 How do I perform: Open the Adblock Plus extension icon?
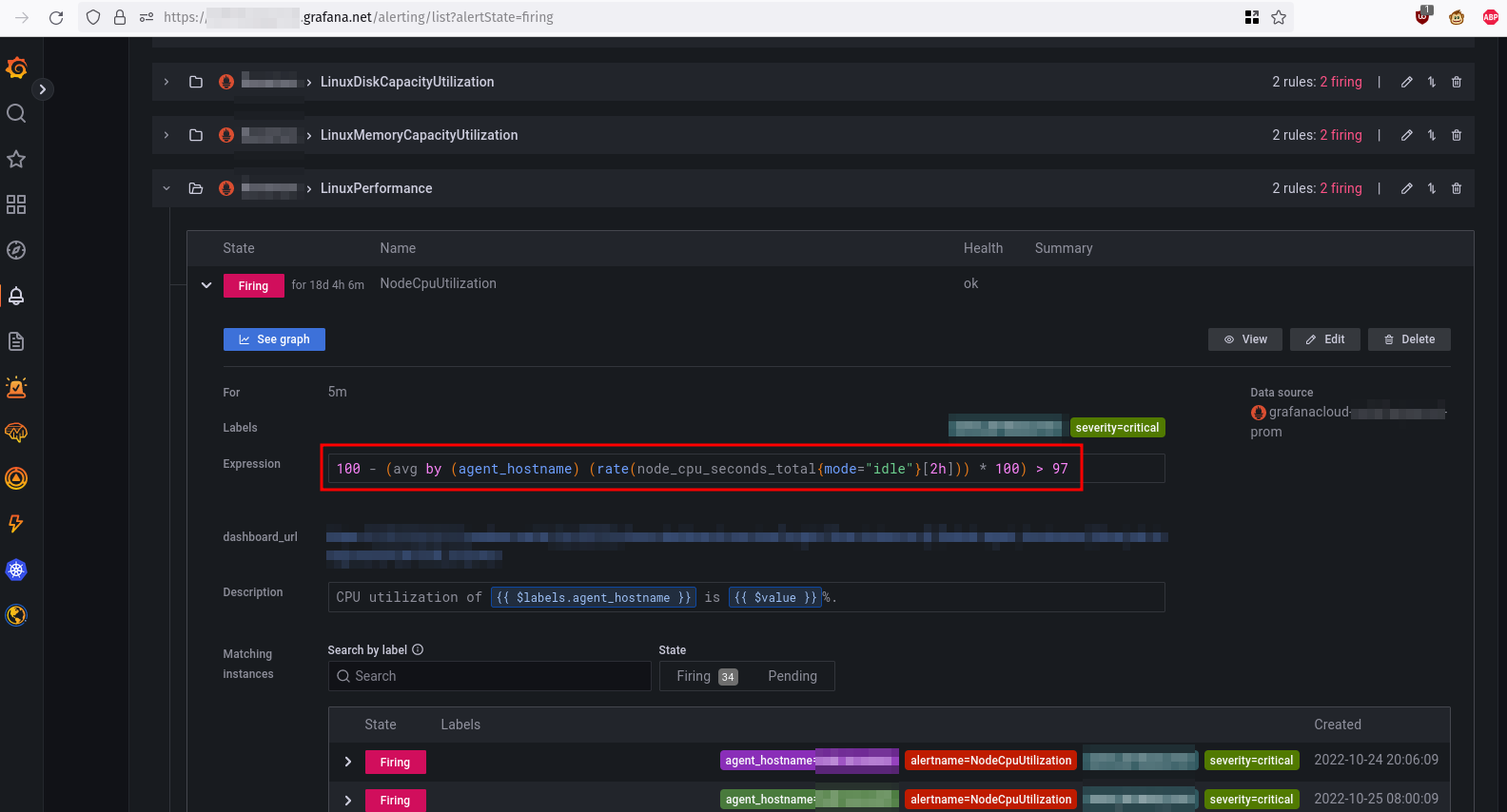[1491, 17]
